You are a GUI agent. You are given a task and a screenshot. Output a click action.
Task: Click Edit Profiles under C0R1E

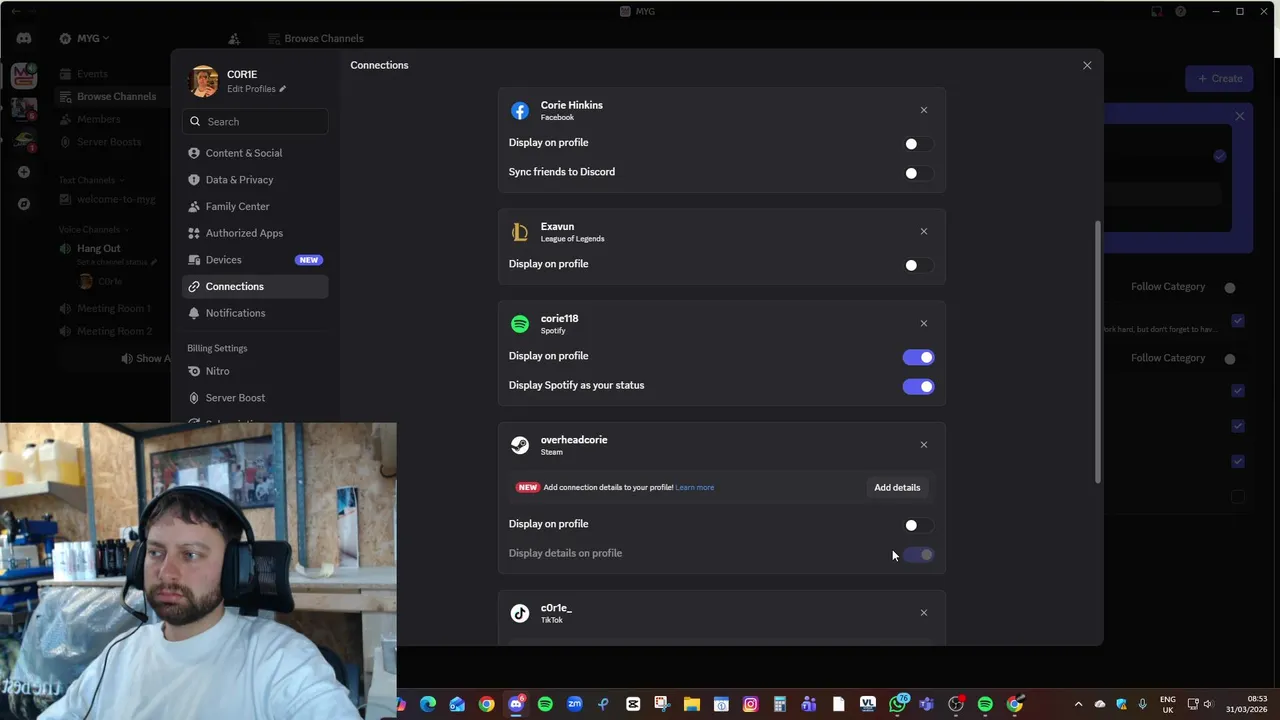pos(251,89)
